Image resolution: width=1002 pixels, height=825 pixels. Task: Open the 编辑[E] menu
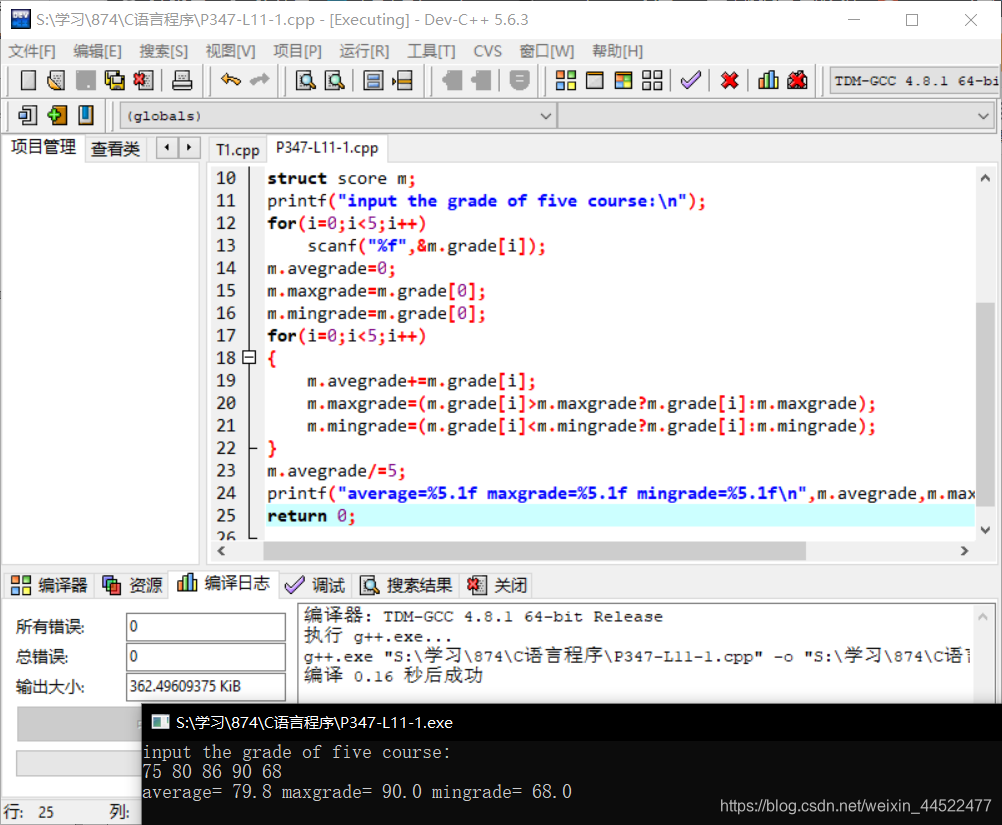click(97, 51)
